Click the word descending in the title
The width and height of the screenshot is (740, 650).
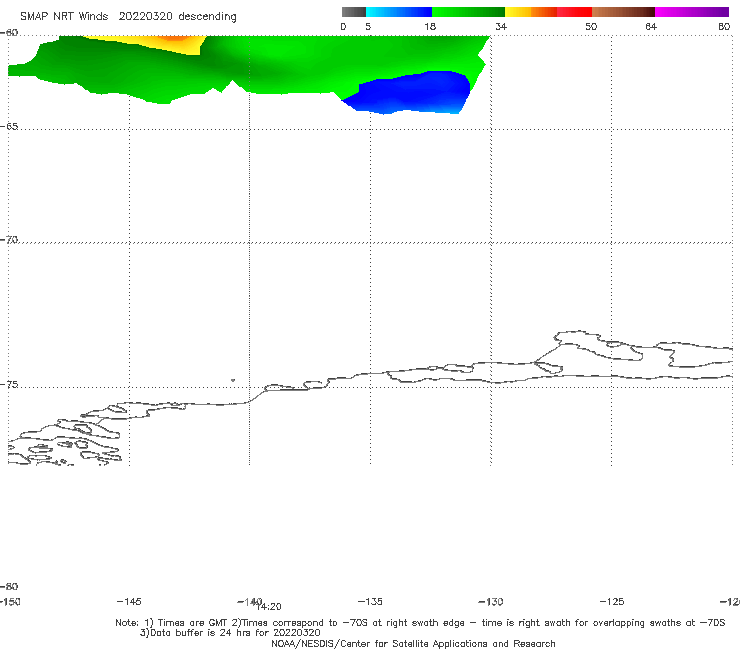click(x=208, y=17)
